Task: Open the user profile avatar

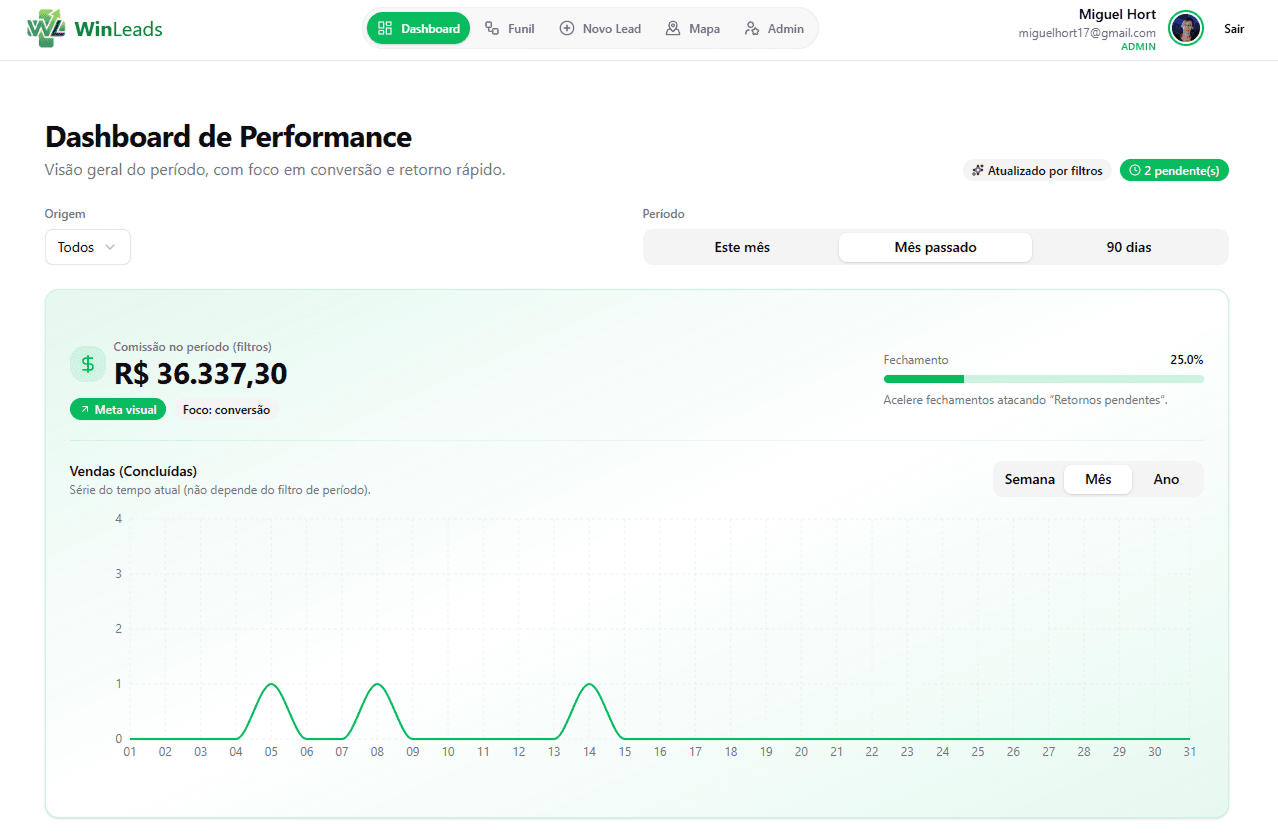Action: tap(1185, 29)
